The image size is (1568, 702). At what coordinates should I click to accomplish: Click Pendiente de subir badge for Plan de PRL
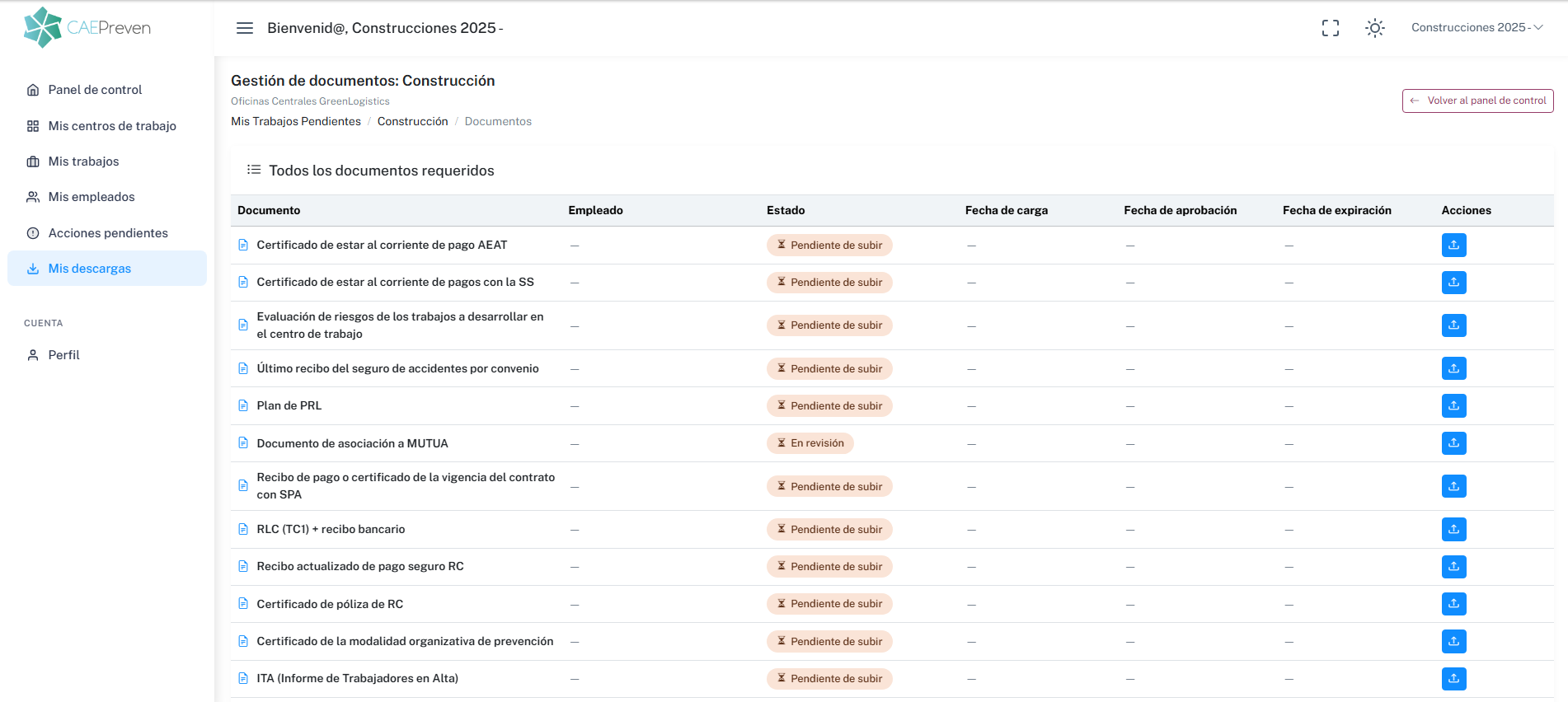click(x=829, y=405)
